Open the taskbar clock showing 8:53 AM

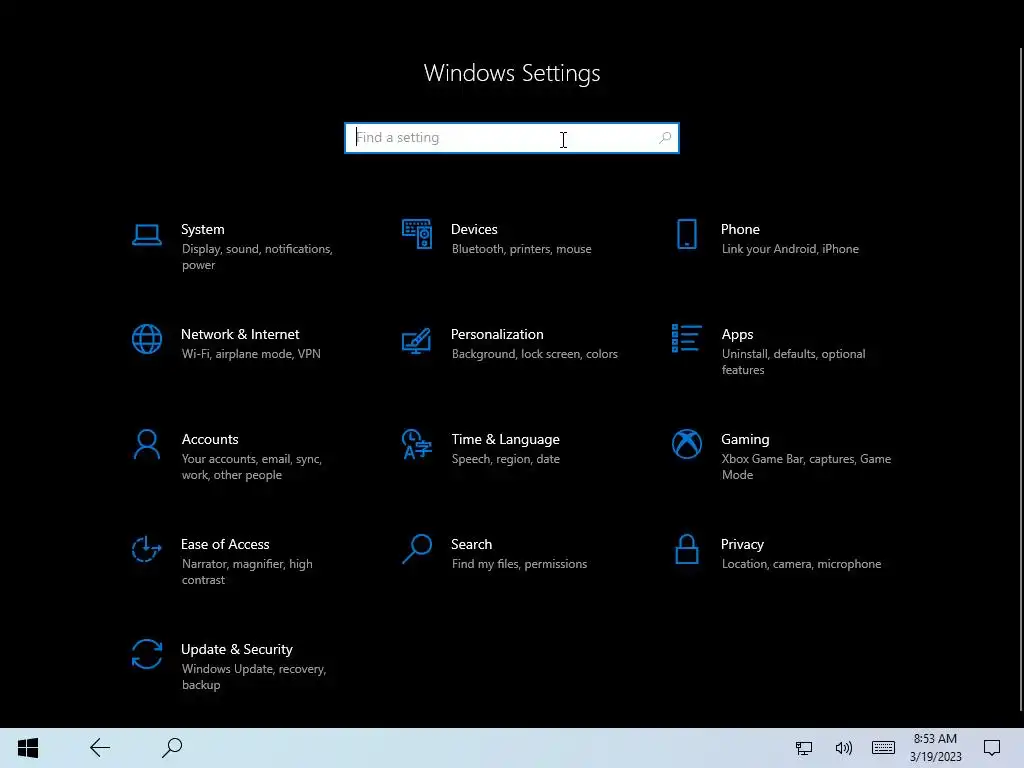pos(935,748)
